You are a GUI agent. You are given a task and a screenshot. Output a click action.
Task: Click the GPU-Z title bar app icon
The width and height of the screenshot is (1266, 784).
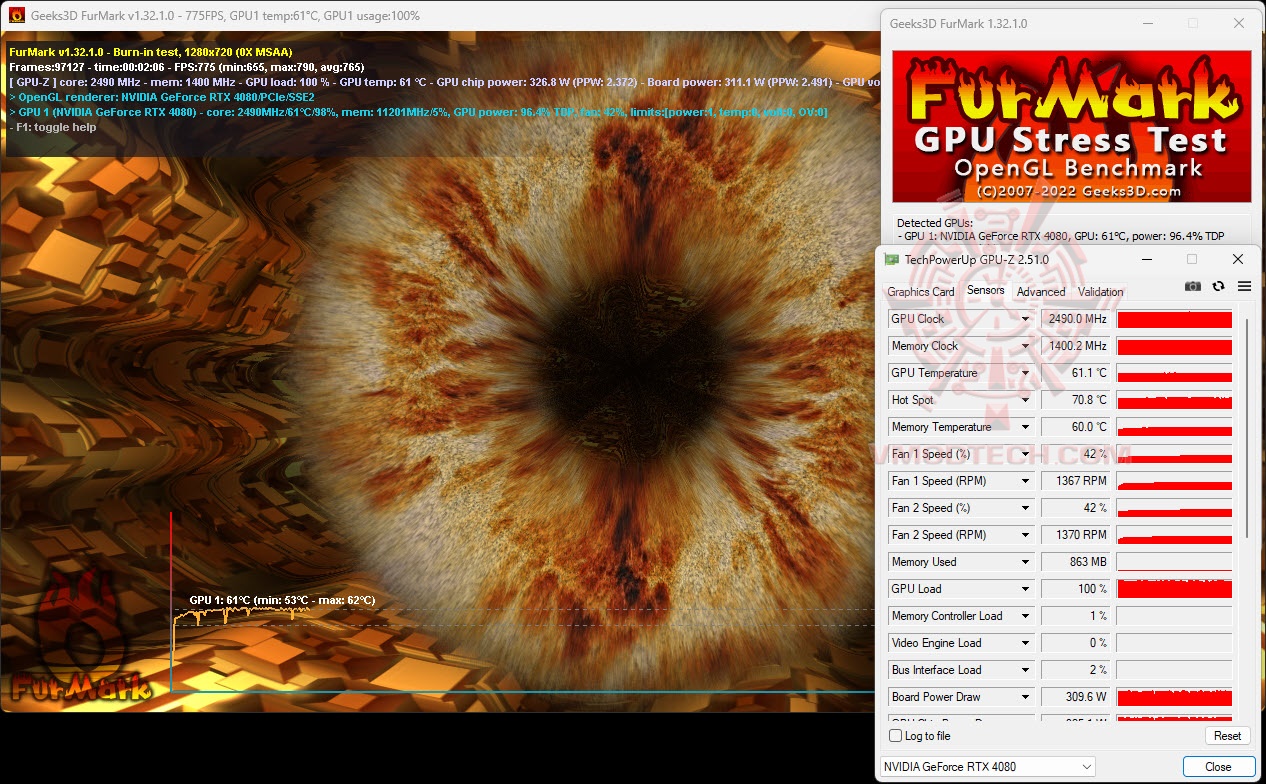click(892, 259)
